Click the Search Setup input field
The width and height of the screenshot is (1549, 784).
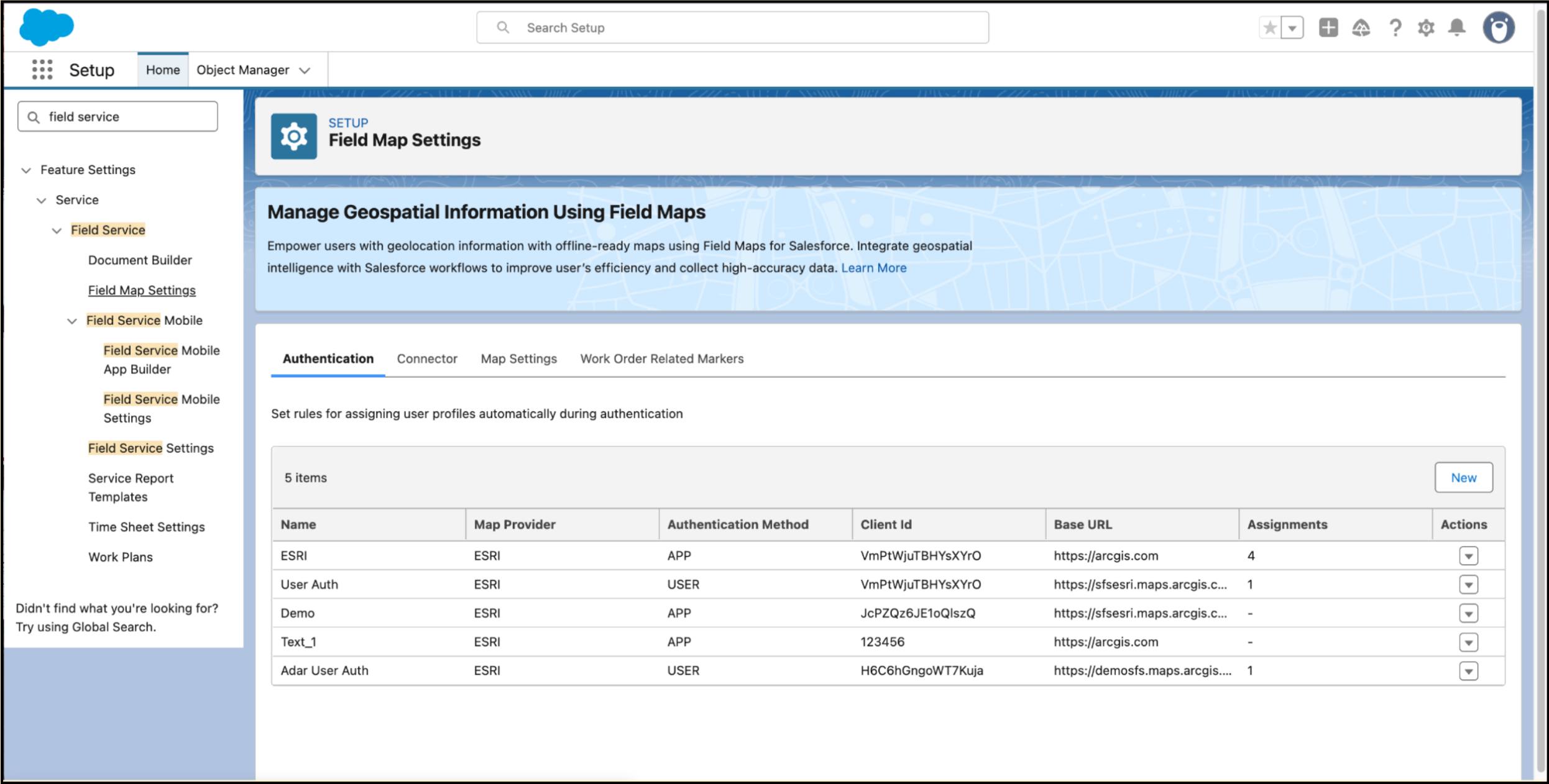[x=733, y=27]
